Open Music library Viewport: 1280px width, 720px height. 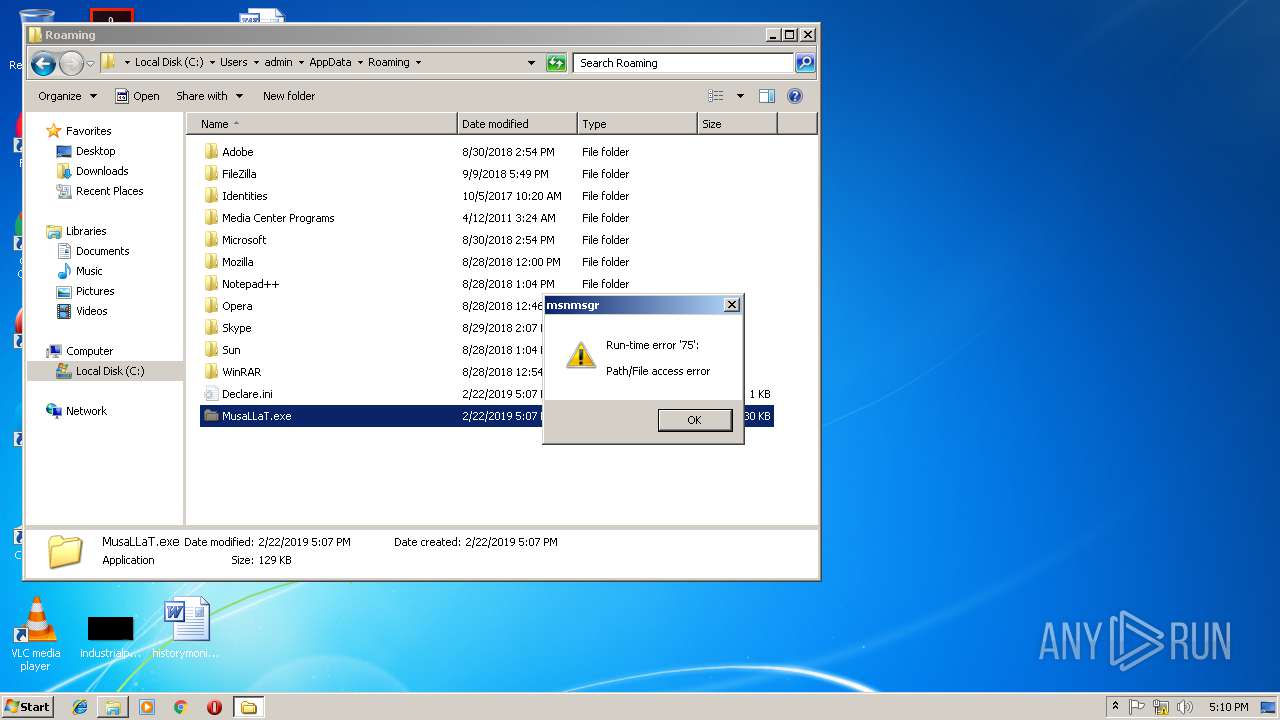pyautogui.click(x=89, y=271)
